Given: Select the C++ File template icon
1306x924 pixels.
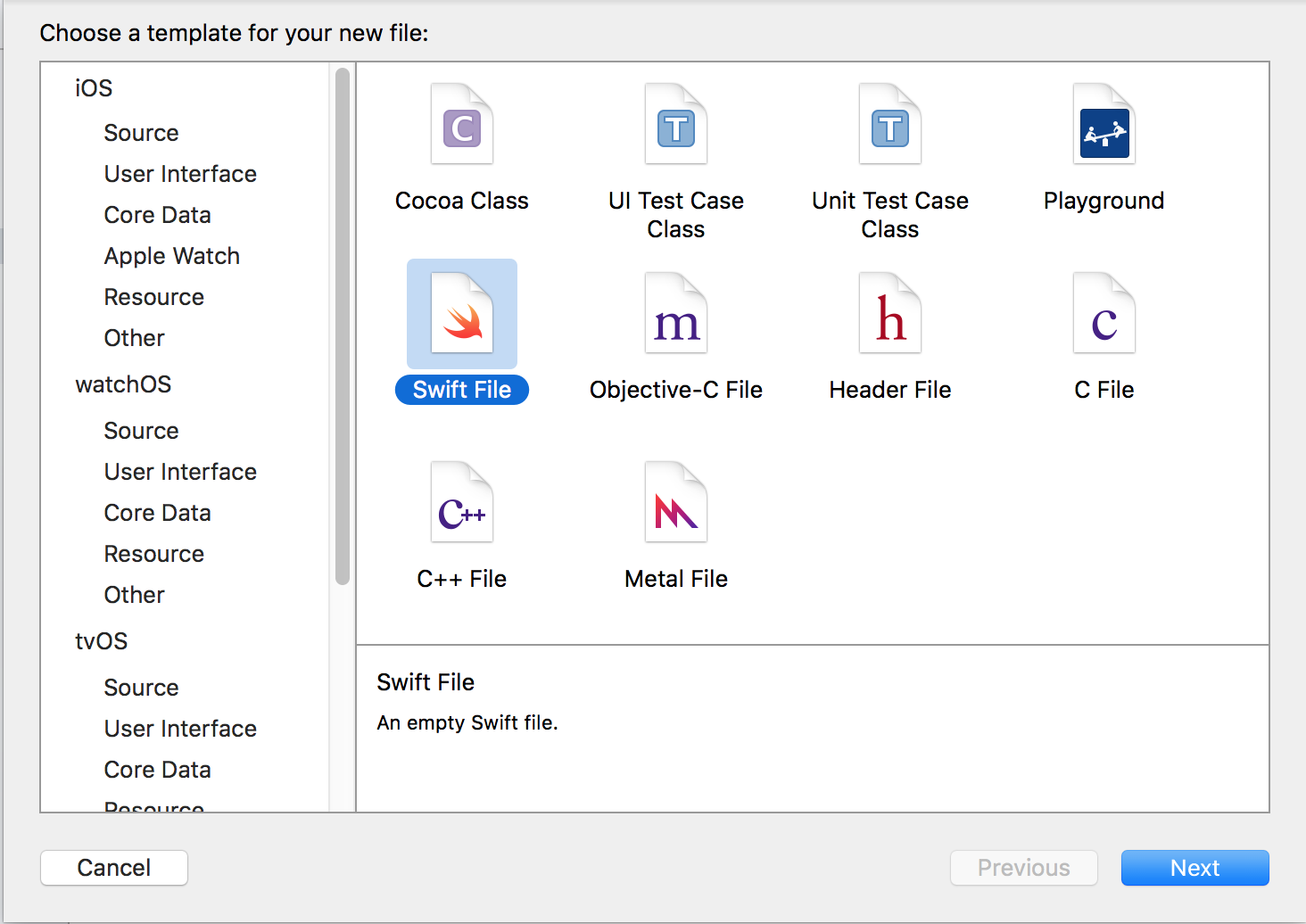Looking at the screenshot, I should click(x=462, y=503).
